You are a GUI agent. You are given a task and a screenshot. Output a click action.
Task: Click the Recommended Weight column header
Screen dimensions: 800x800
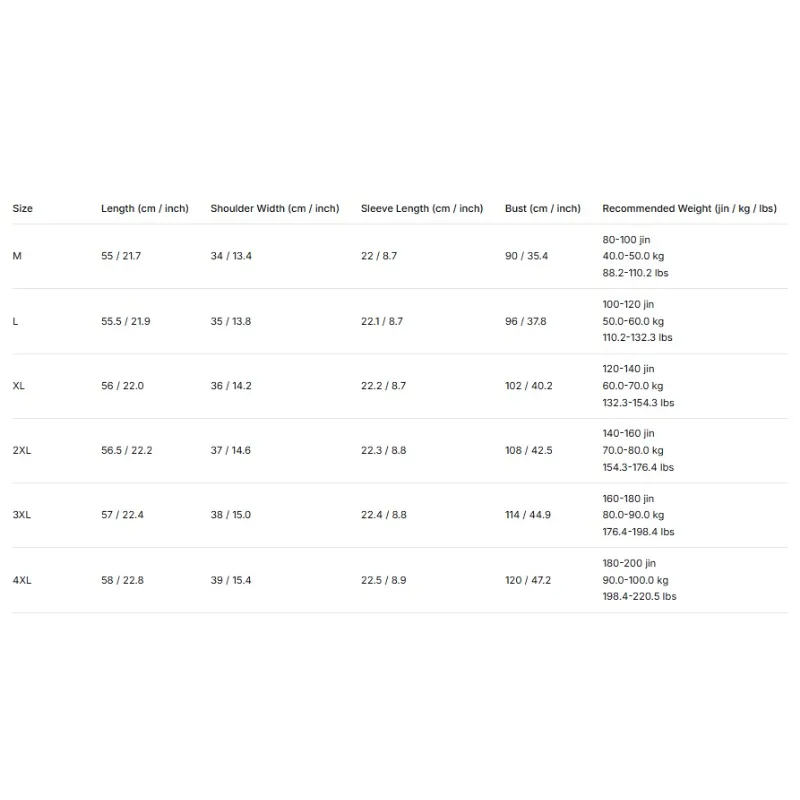689,209
